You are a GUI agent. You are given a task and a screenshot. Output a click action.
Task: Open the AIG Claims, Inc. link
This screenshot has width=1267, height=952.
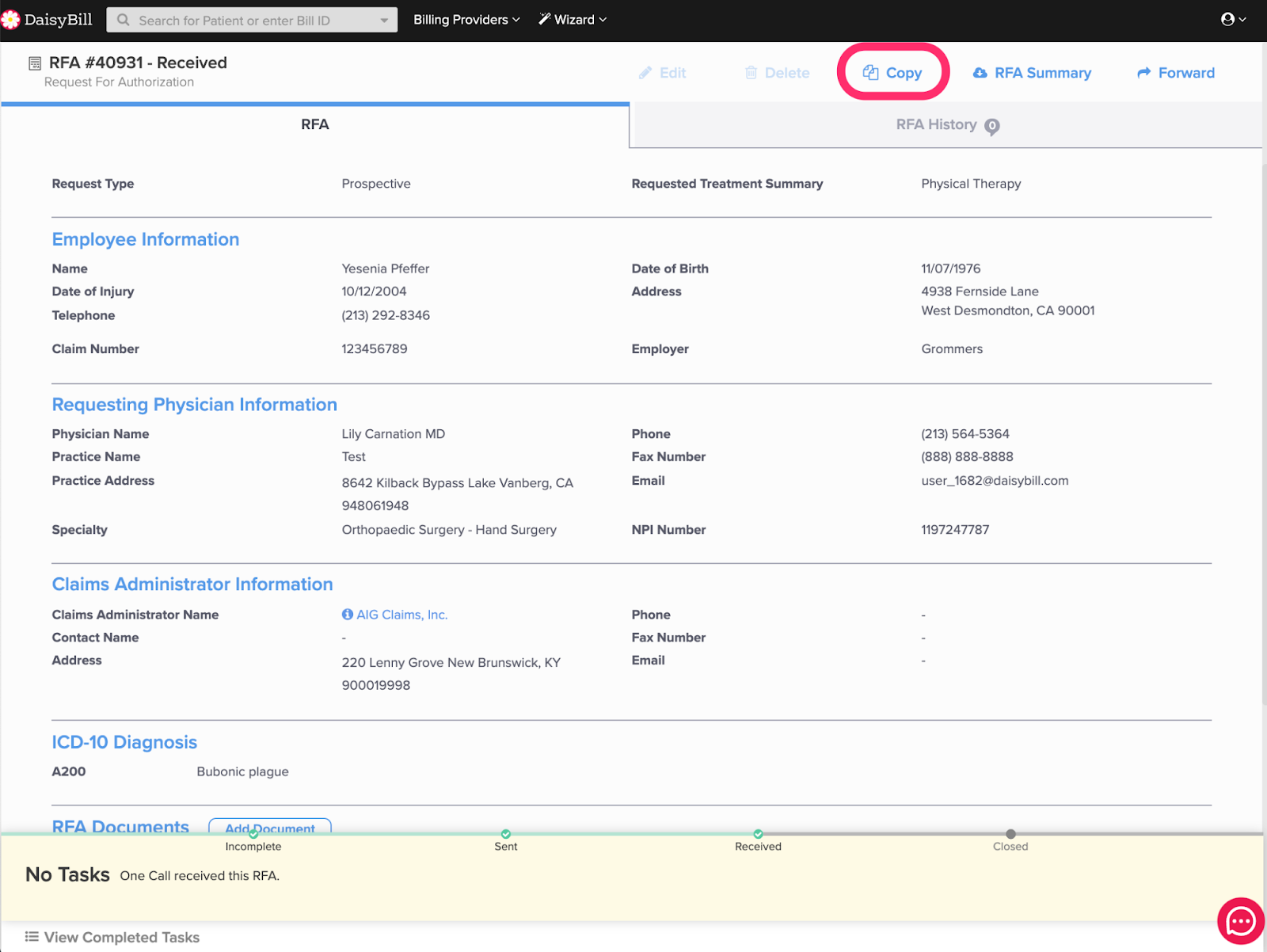(401, 615)
